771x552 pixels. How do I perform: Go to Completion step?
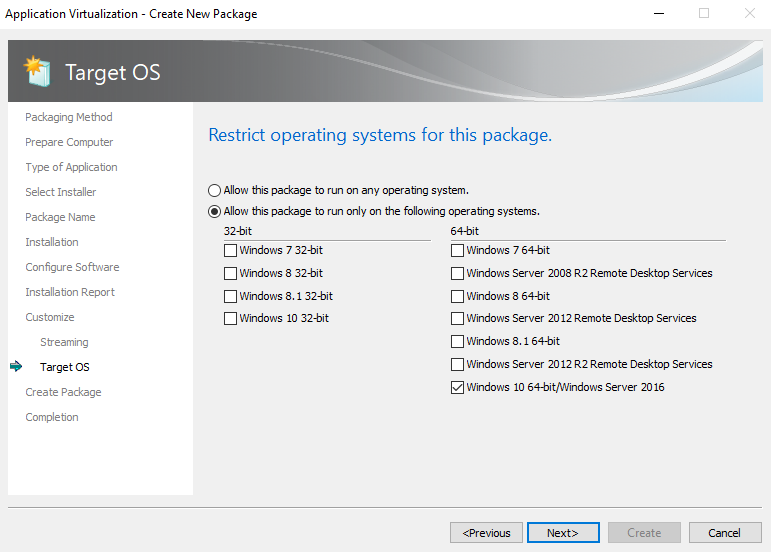(x=52, y=417)
